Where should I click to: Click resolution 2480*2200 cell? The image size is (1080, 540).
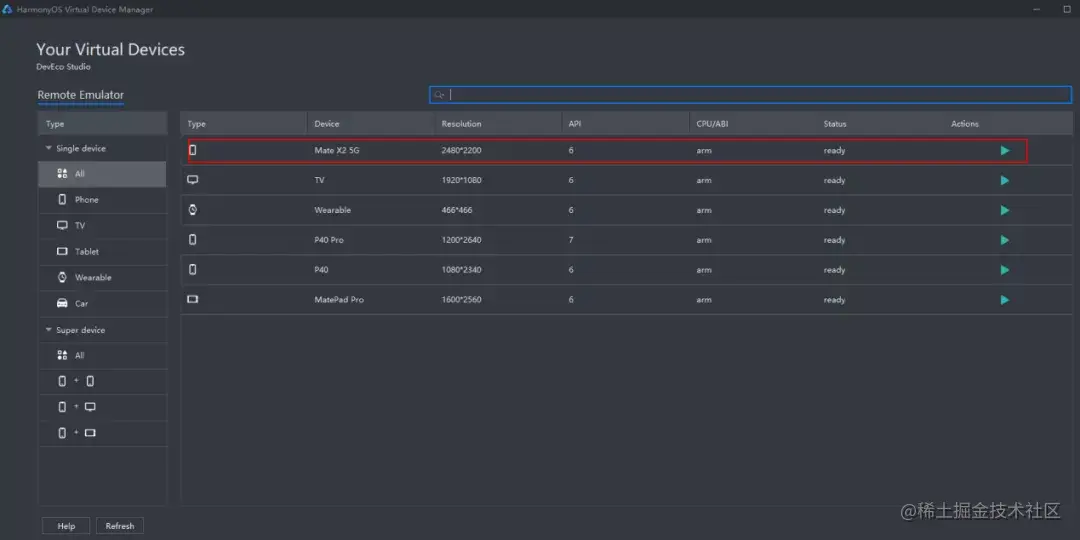(461, 150)
